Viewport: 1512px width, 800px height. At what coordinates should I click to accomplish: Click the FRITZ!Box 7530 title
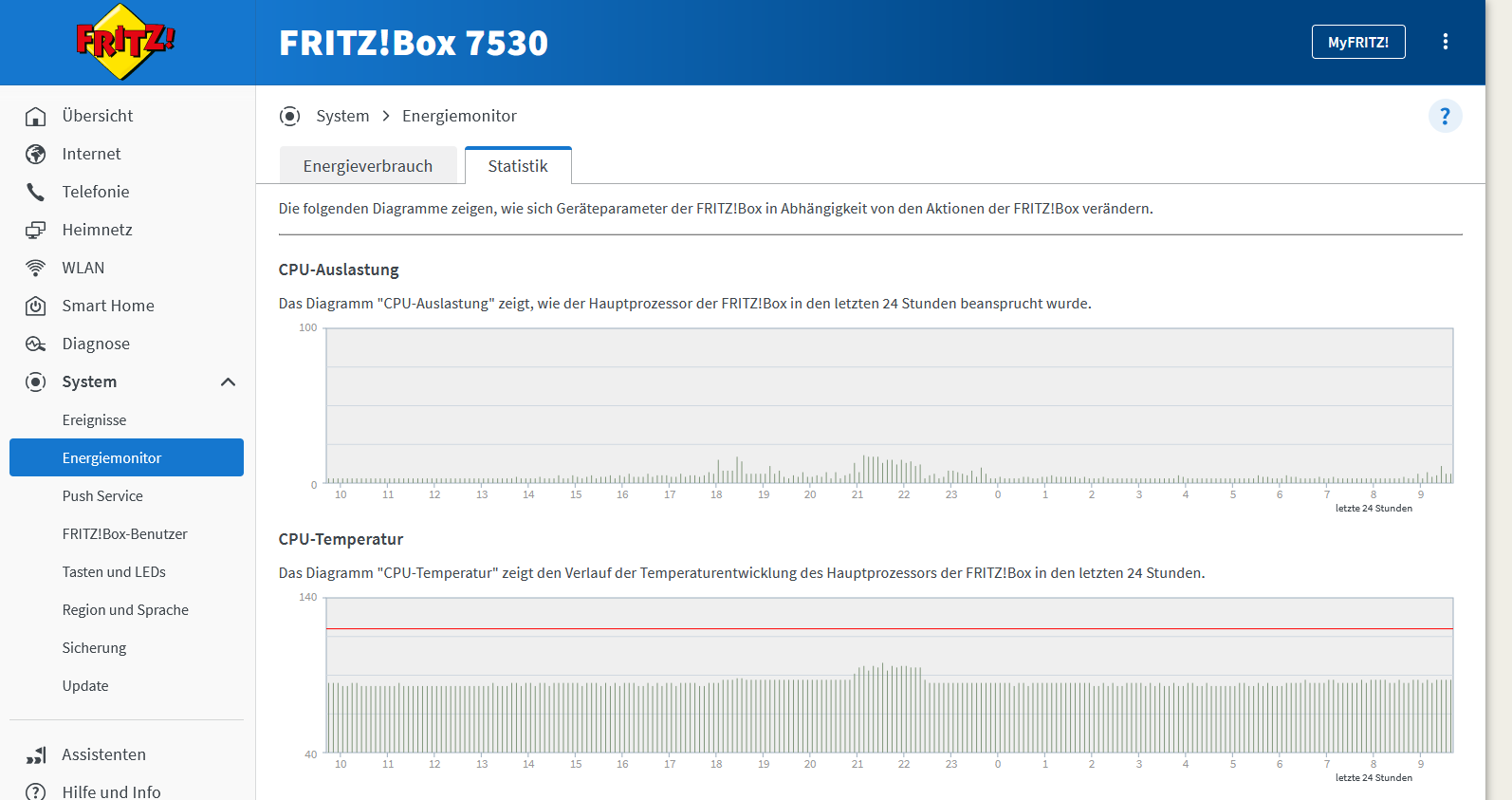414,43
